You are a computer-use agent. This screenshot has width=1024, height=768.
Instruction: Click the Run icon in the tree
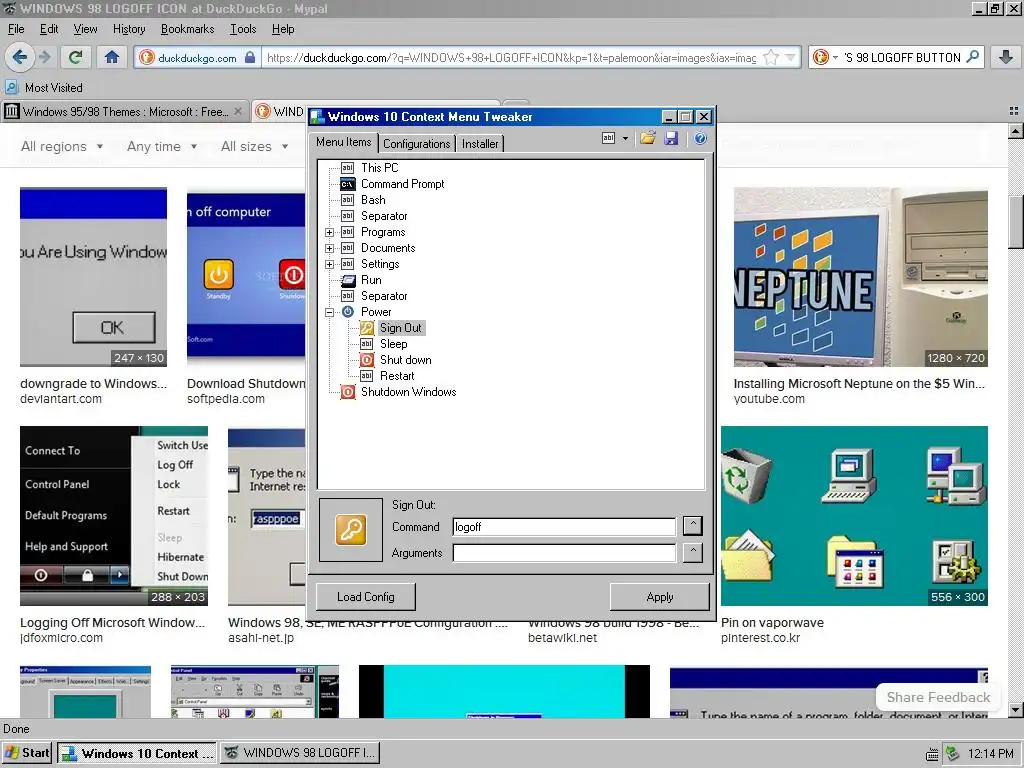point(348,280)
